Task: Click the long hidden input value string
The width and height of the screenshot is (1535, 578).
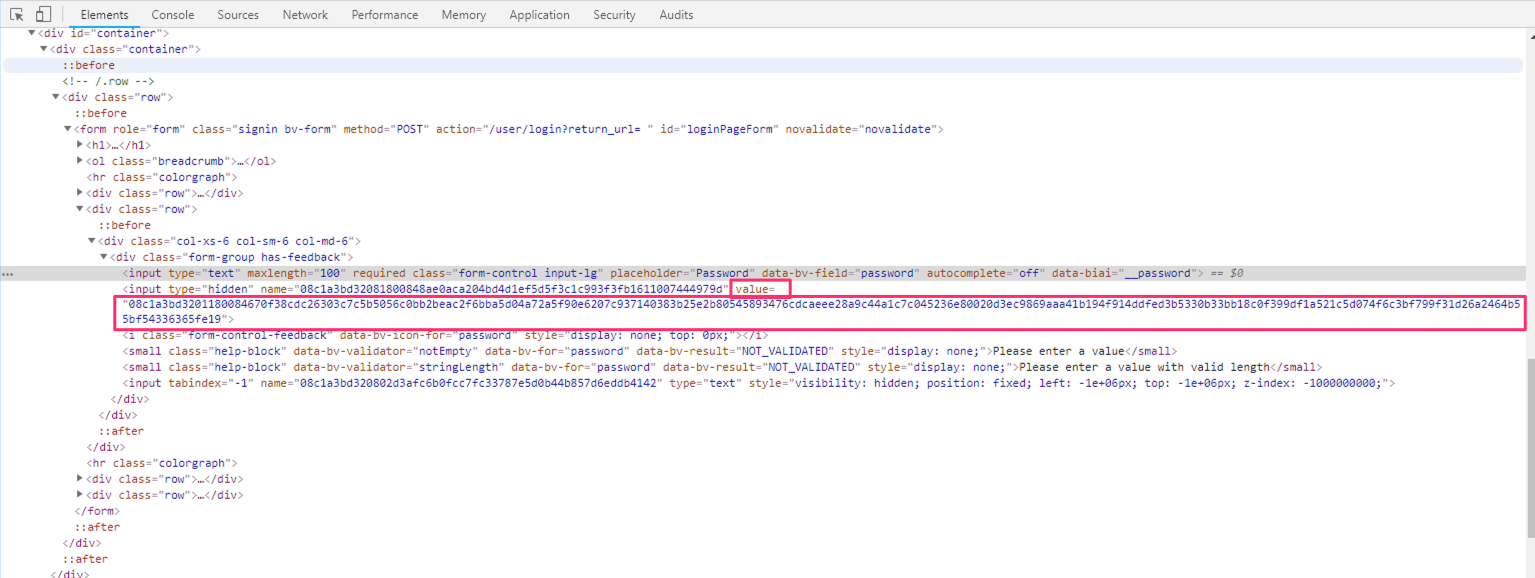Action: [821, 311]
